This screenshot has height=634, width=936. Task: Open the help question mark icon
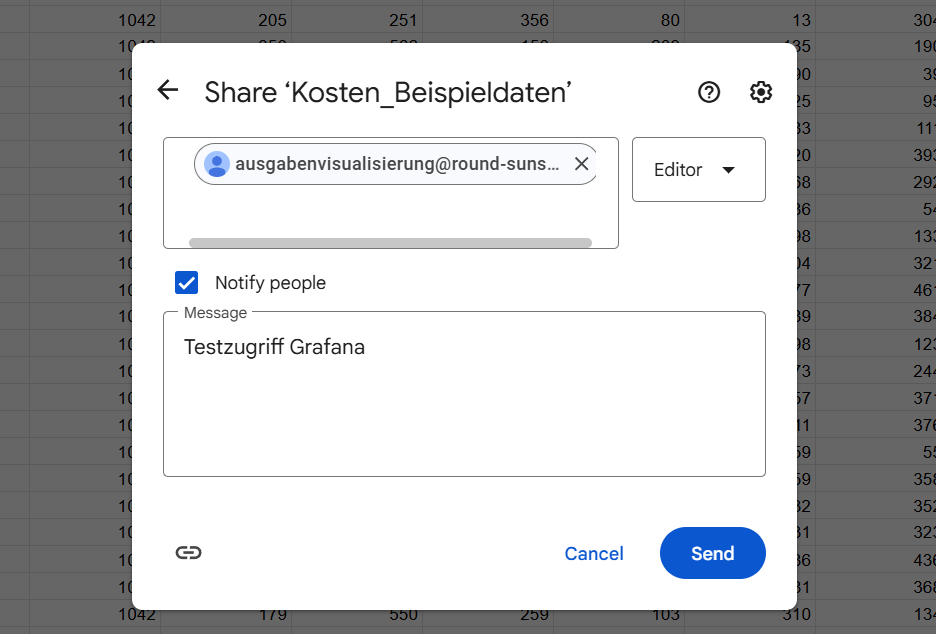tap(709, 92)
